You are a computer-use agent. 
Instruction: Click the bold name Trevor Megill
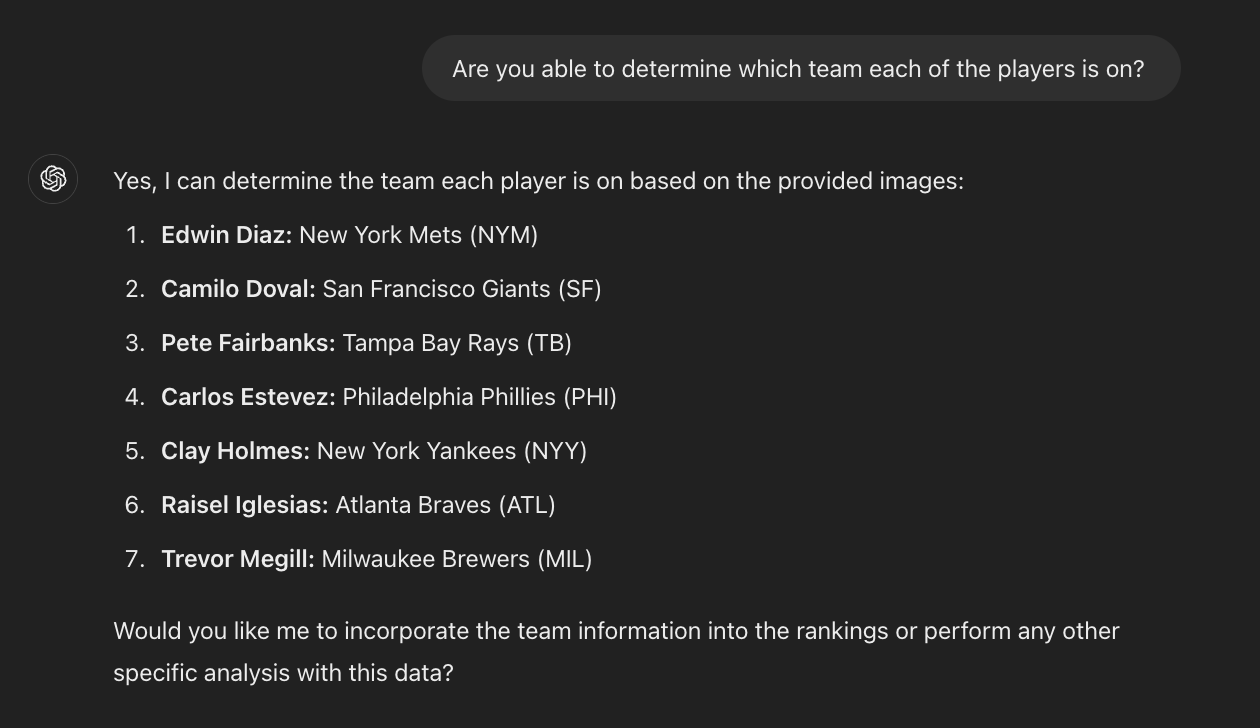238,559
